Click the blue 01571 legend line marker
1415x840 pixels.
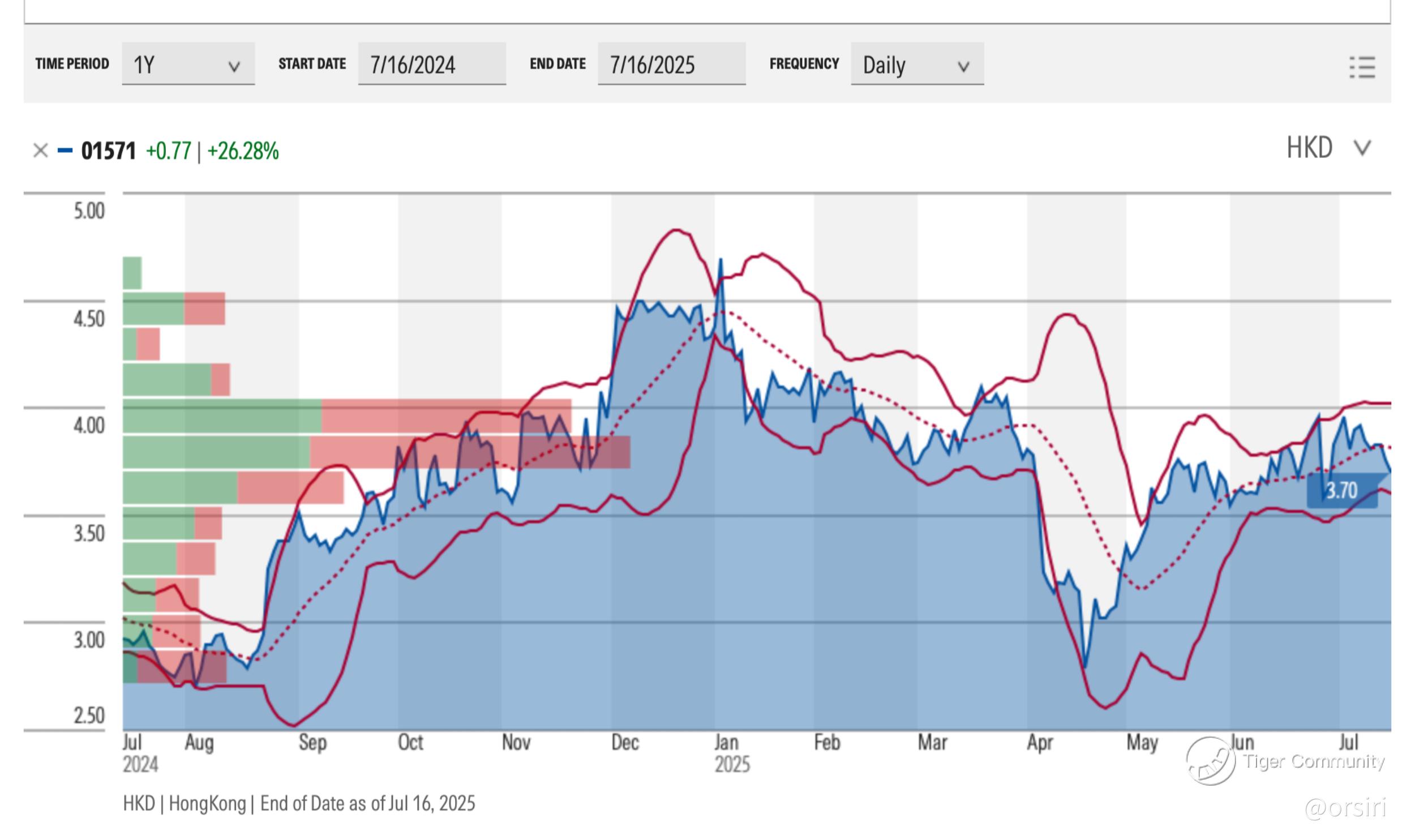65,151
